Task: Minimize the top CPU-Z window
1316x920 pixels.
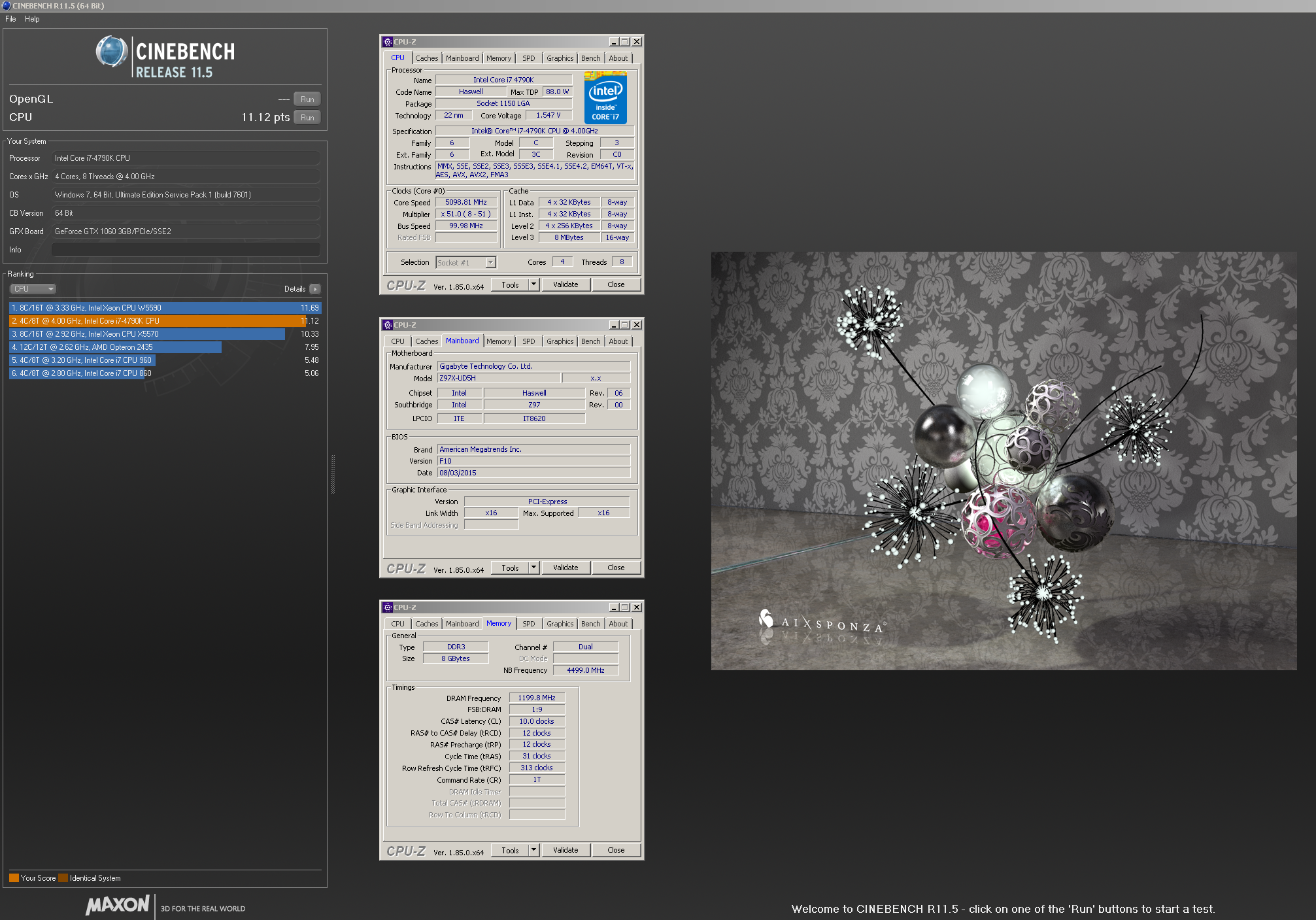Action: pyautogui.click(x=614, y=42)
